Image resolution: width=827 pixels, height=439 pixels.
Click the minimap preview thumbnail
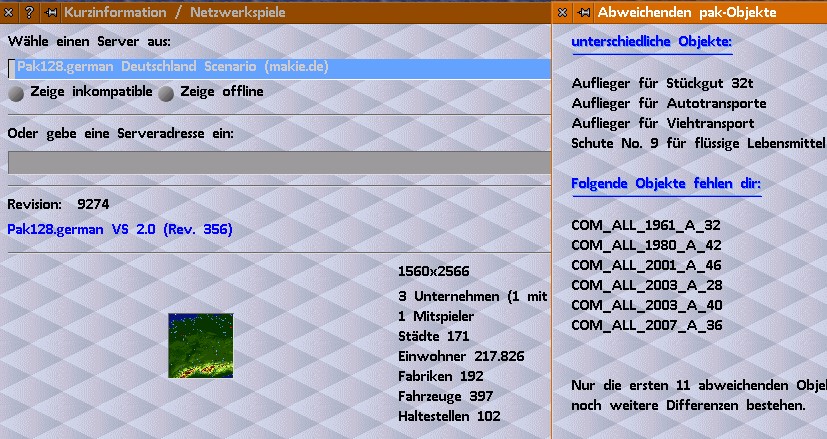tap(200, 345)
